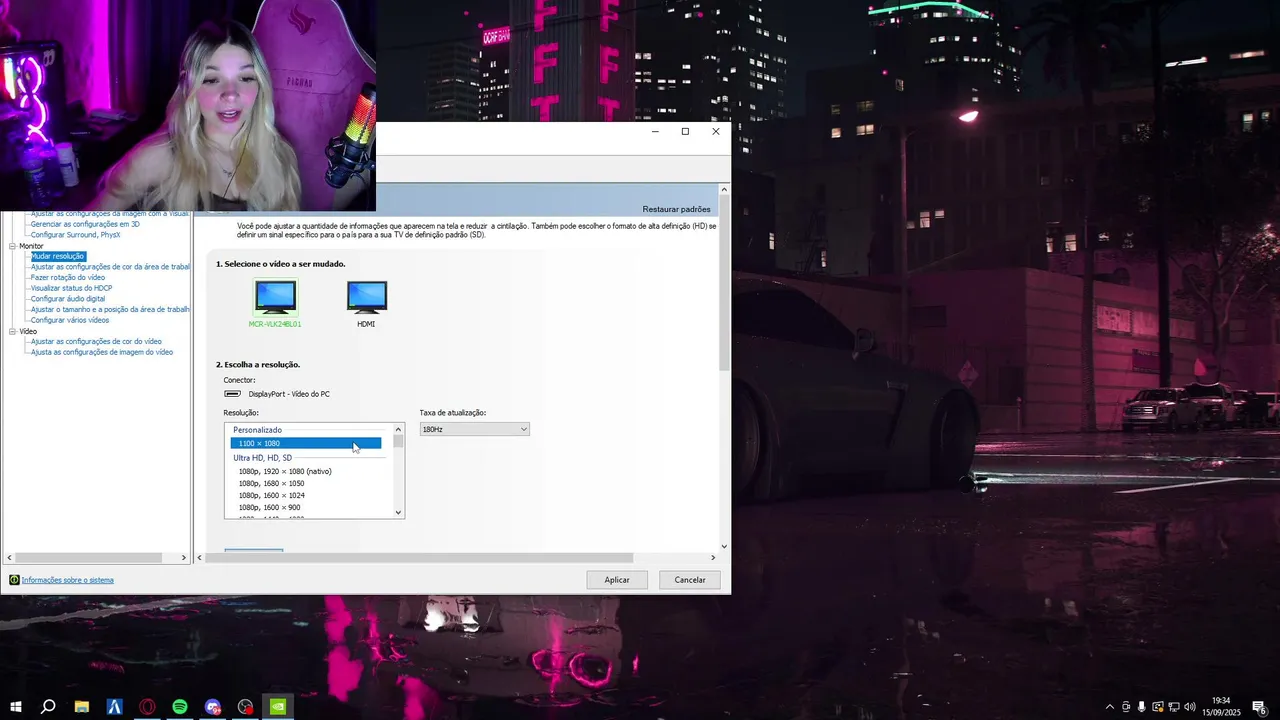Screen dimensions: 1280x720
Task: Select 1080p, 1920 × 1080 (nativo)
Action: tap(285, 471)
